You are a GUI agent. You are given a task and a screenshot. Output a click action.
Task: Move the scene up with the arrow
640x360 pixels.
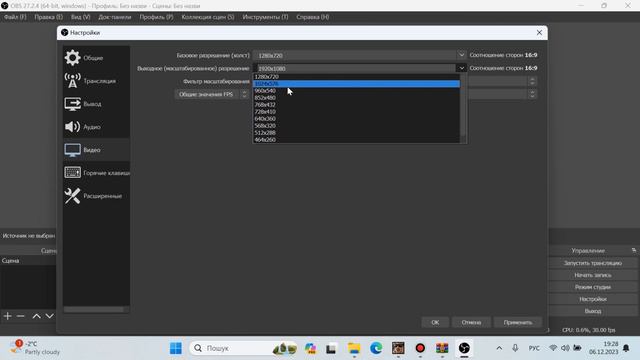click(36, 316)
